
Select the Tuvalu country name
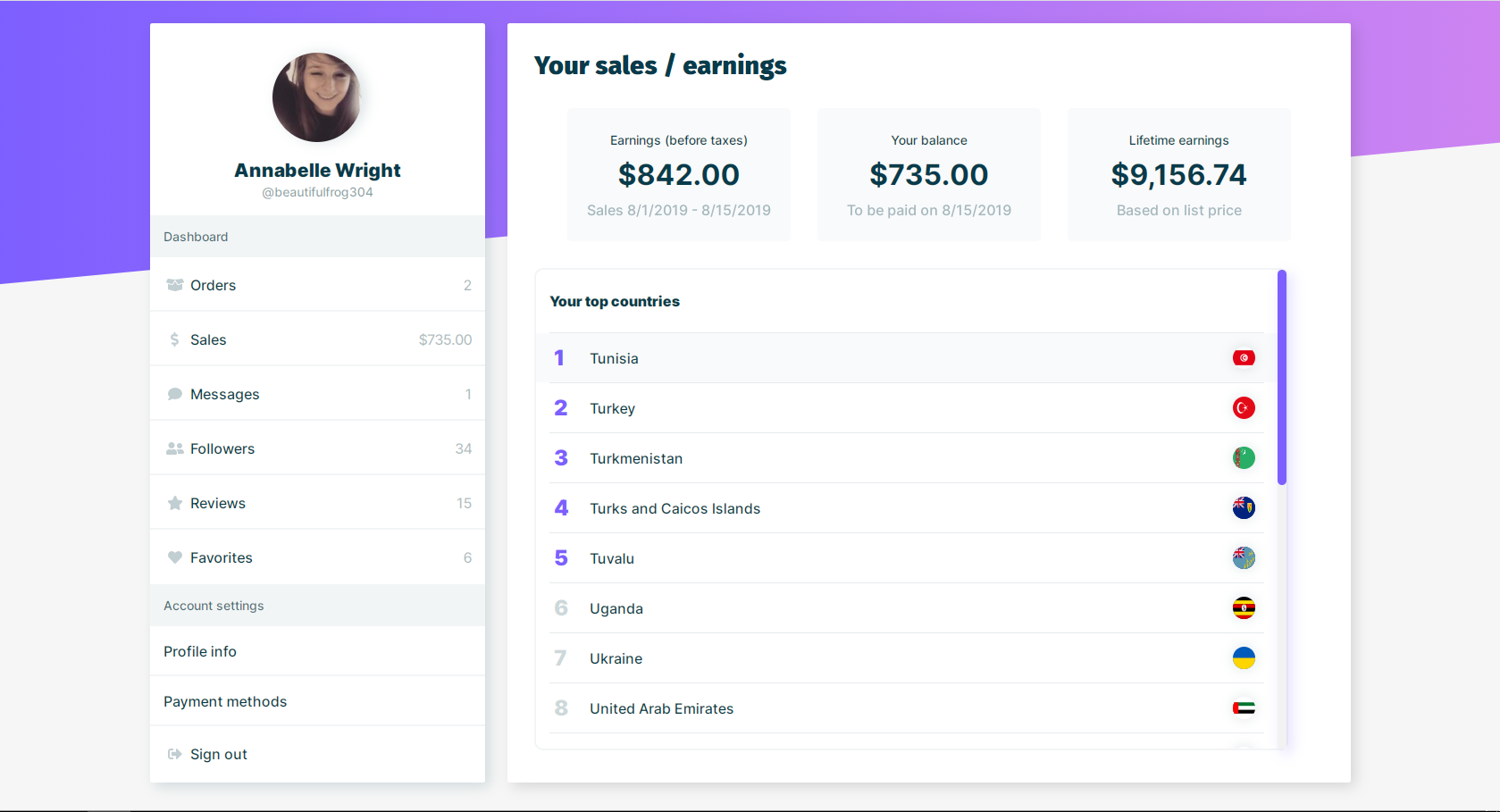pos(612,558)
